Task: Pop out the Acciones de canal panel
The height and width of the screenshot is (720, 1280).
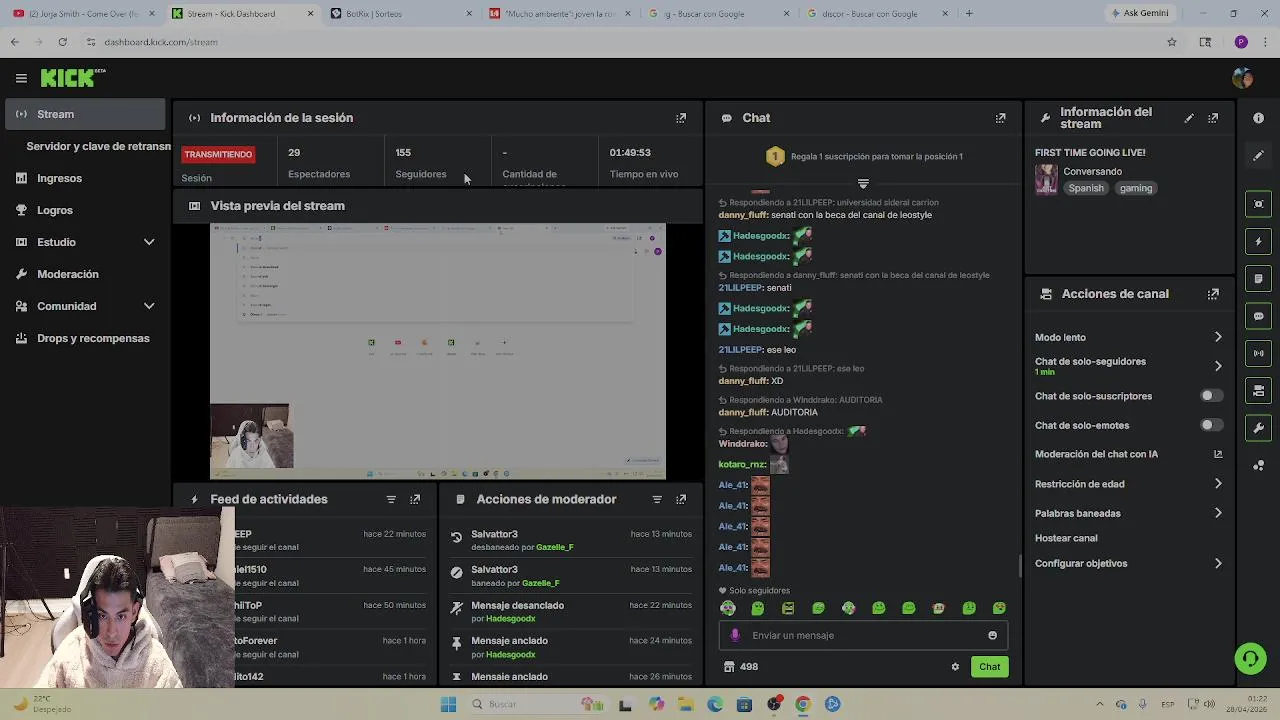Action: 1213,294
